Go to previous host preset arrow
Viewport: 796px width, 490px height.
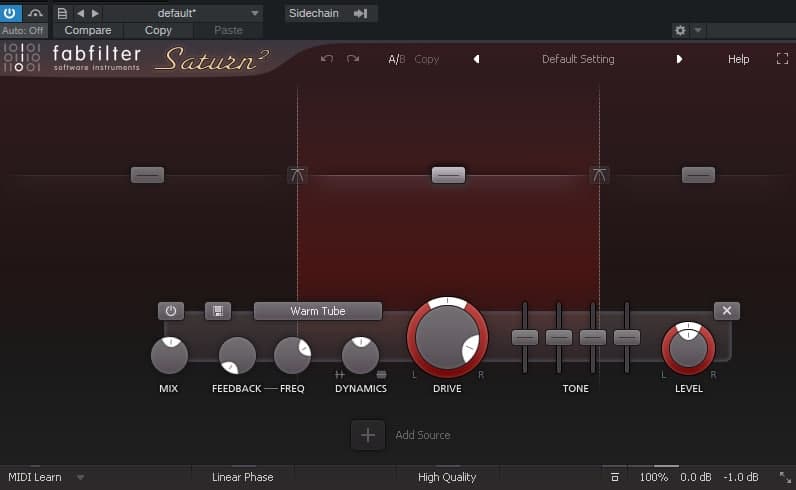[81, 14]
